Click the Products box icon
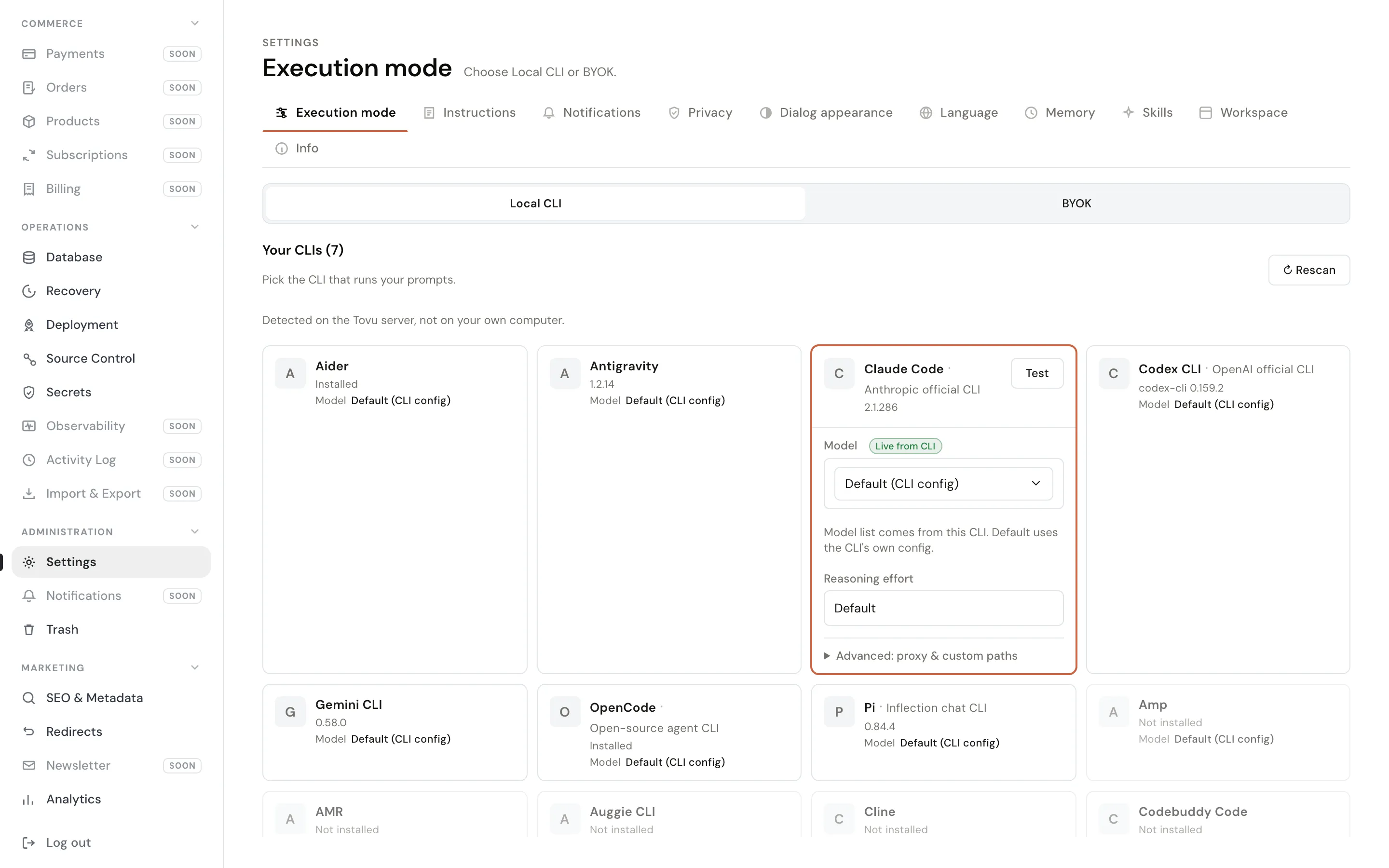The image size is (1389, 868). tap(29, 122)
